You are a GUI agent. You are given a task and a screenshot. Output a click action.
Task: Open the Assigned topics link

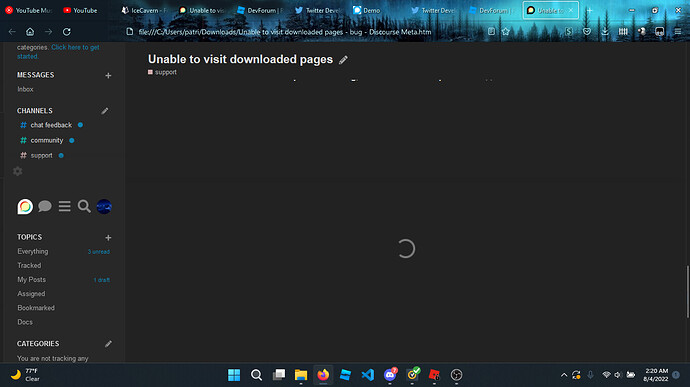(31, 294)
